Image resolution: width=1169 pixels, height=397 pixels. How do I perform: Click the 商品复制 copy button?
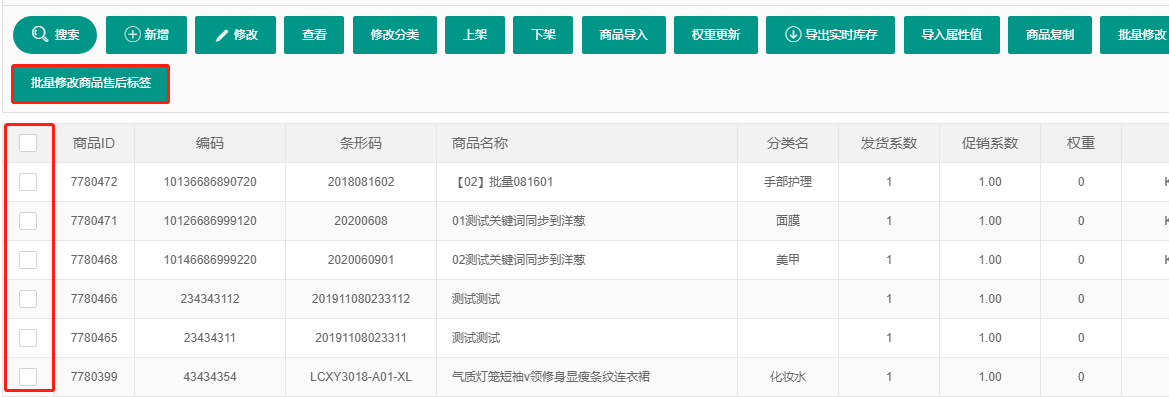click(1050, 35)
